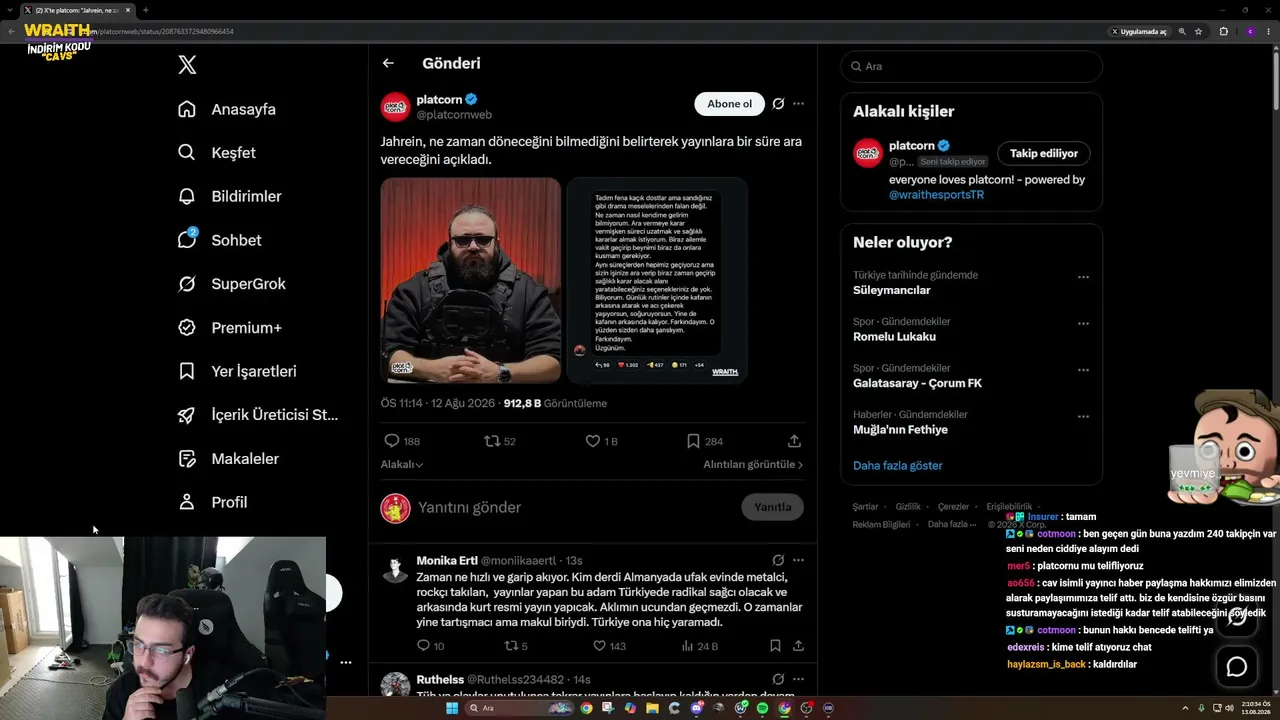1280x720 pixels.
Task: Open SuperGrok from sidebar
Action: click(x=231, y=284)
